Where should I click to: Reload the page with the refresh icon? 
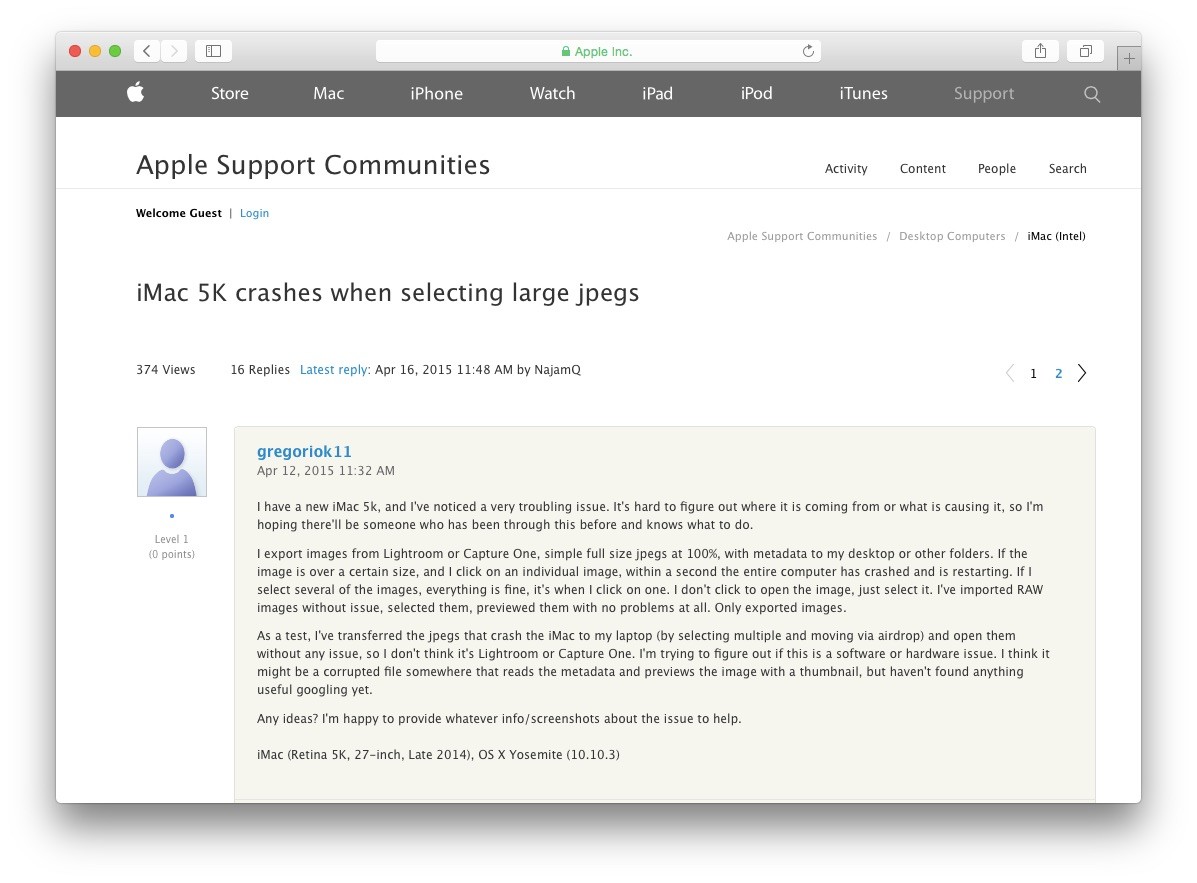pyautogui.click(x=808, y=51)
